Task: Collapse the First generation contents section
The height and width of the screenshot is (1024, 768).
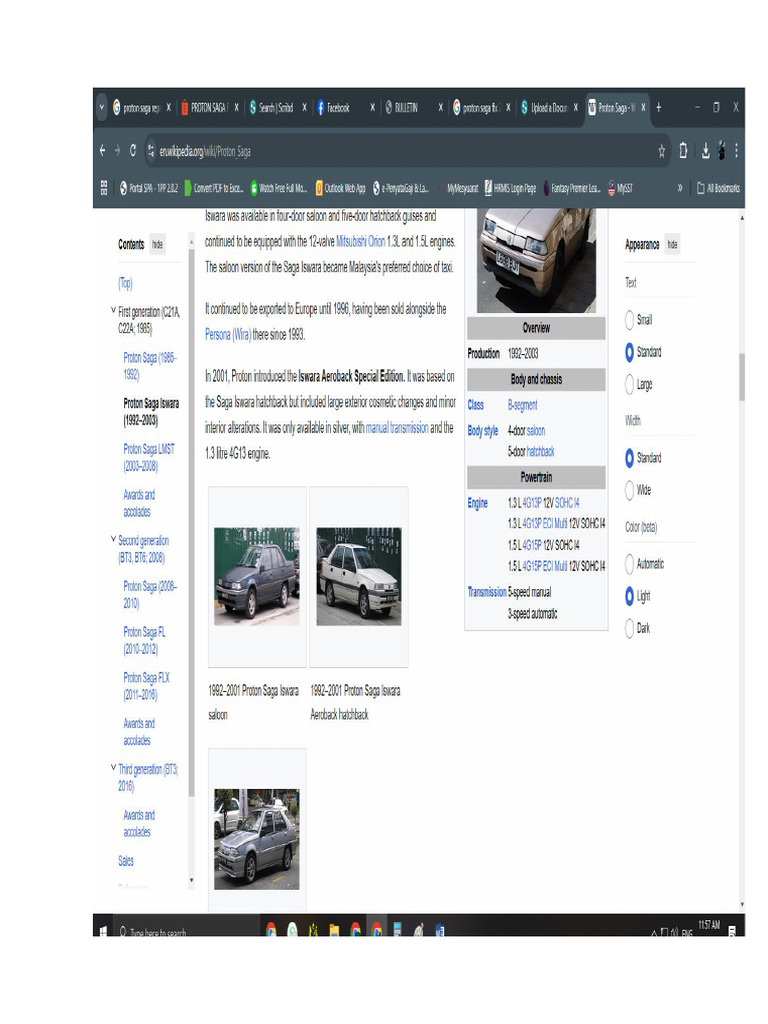Action: [113, 311]
